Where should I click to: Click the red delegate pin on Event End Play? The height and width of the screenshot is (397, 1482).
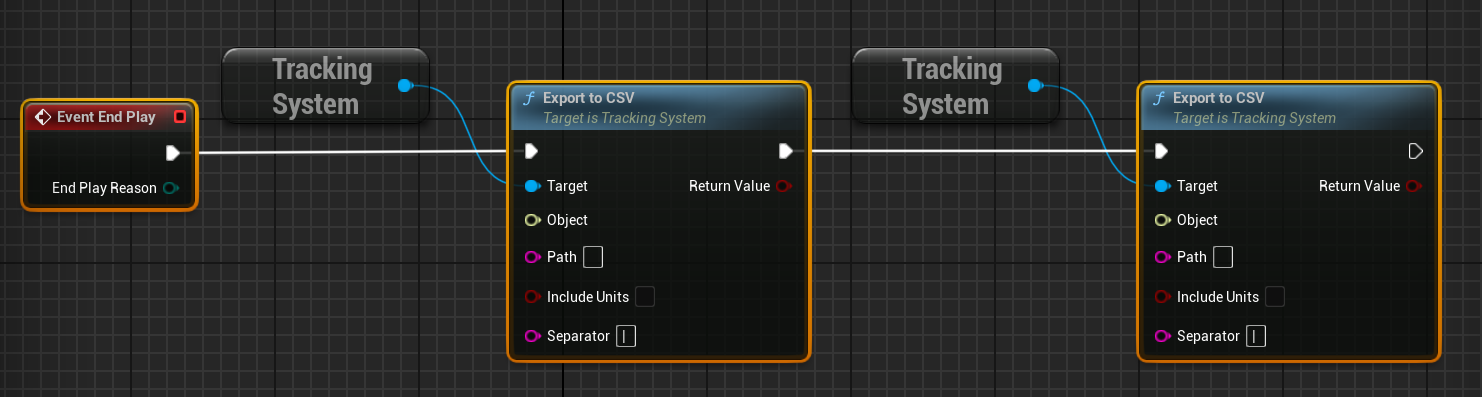click(x=180, y=117)
